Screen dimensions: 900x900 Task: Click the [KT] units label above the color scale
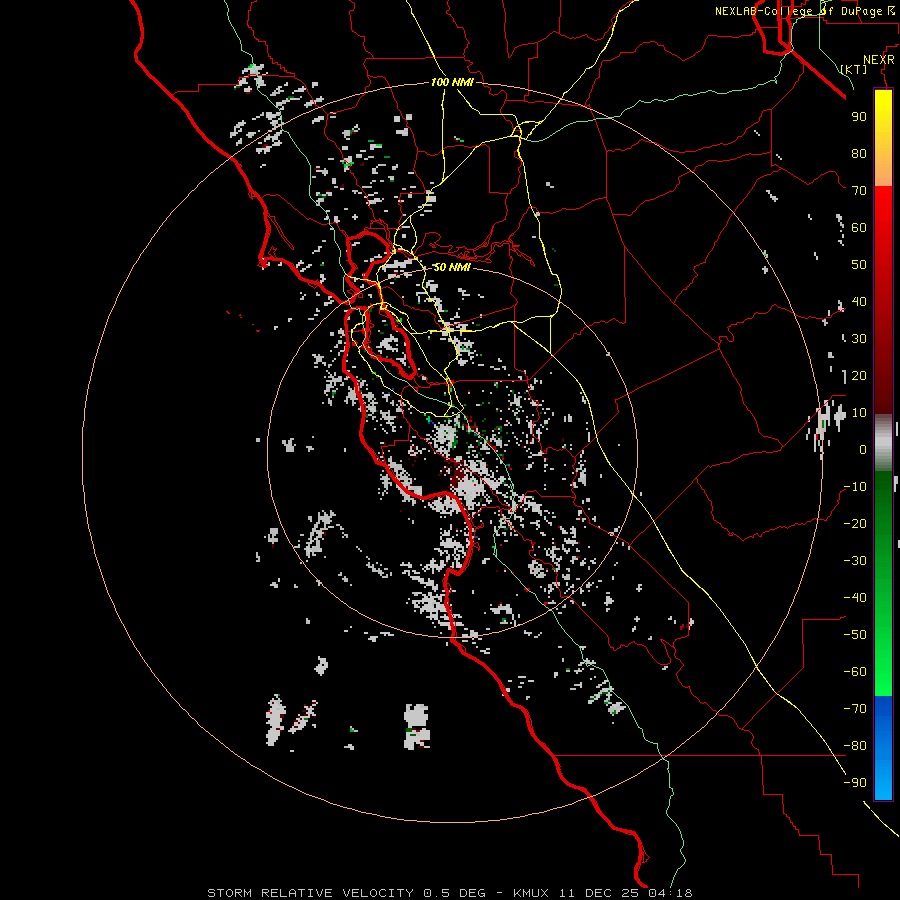(x=853, y=69)
